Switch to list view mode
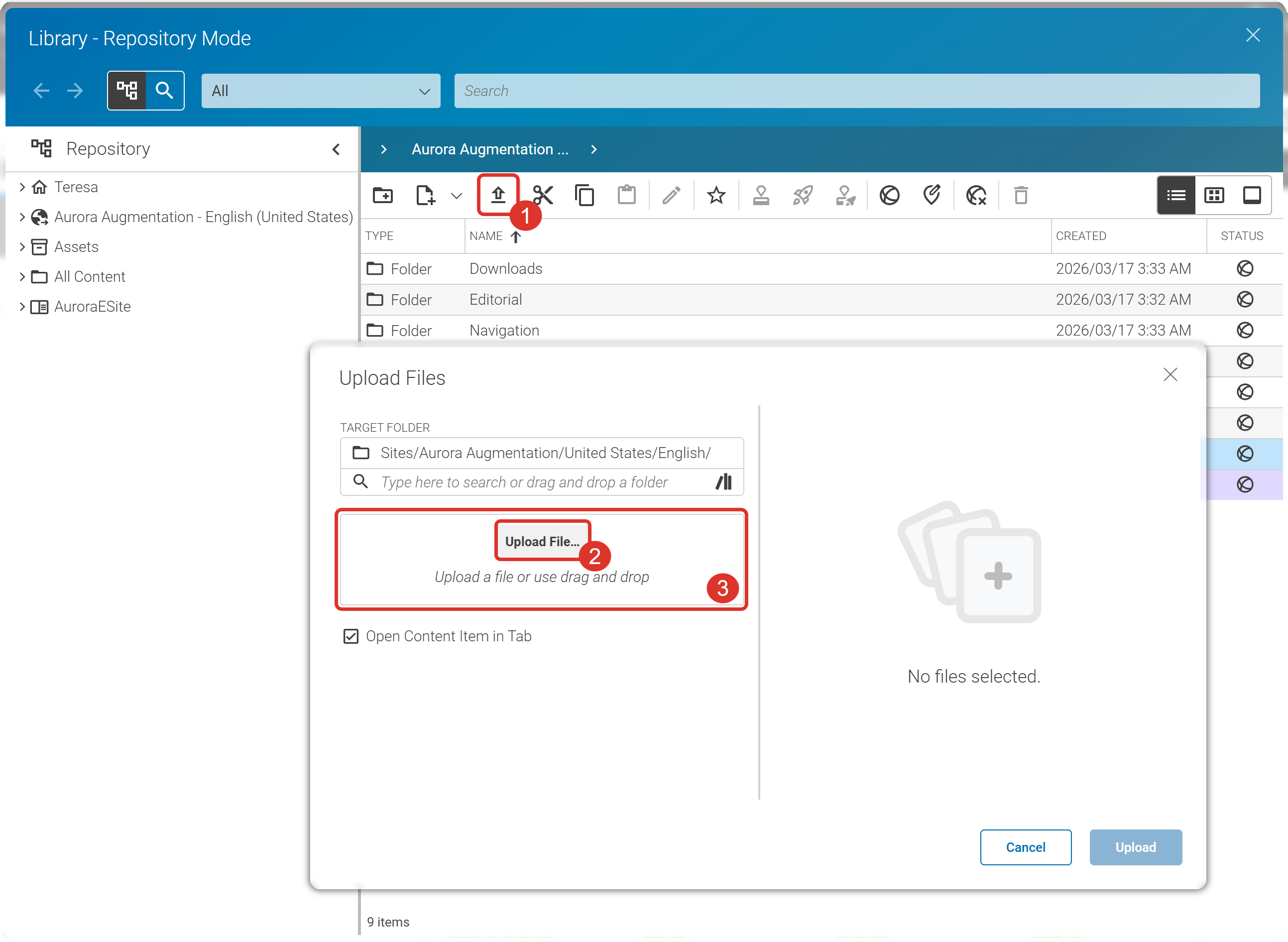The image size is (1288, 942). (x=1175, y=196)
